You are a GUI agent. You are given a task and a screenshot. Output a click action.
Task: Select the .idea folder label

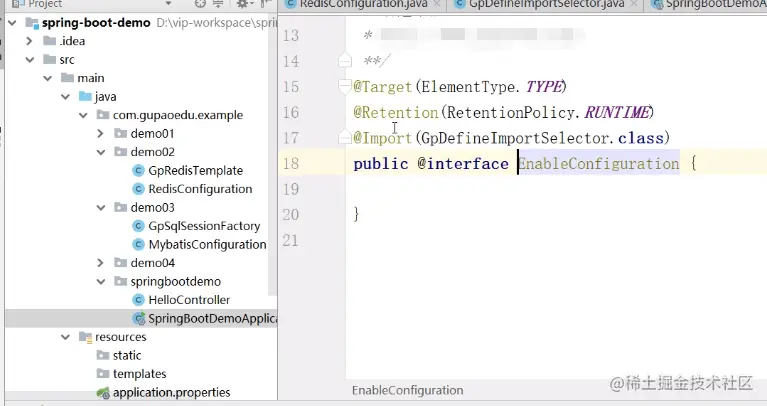coord(72,41)
